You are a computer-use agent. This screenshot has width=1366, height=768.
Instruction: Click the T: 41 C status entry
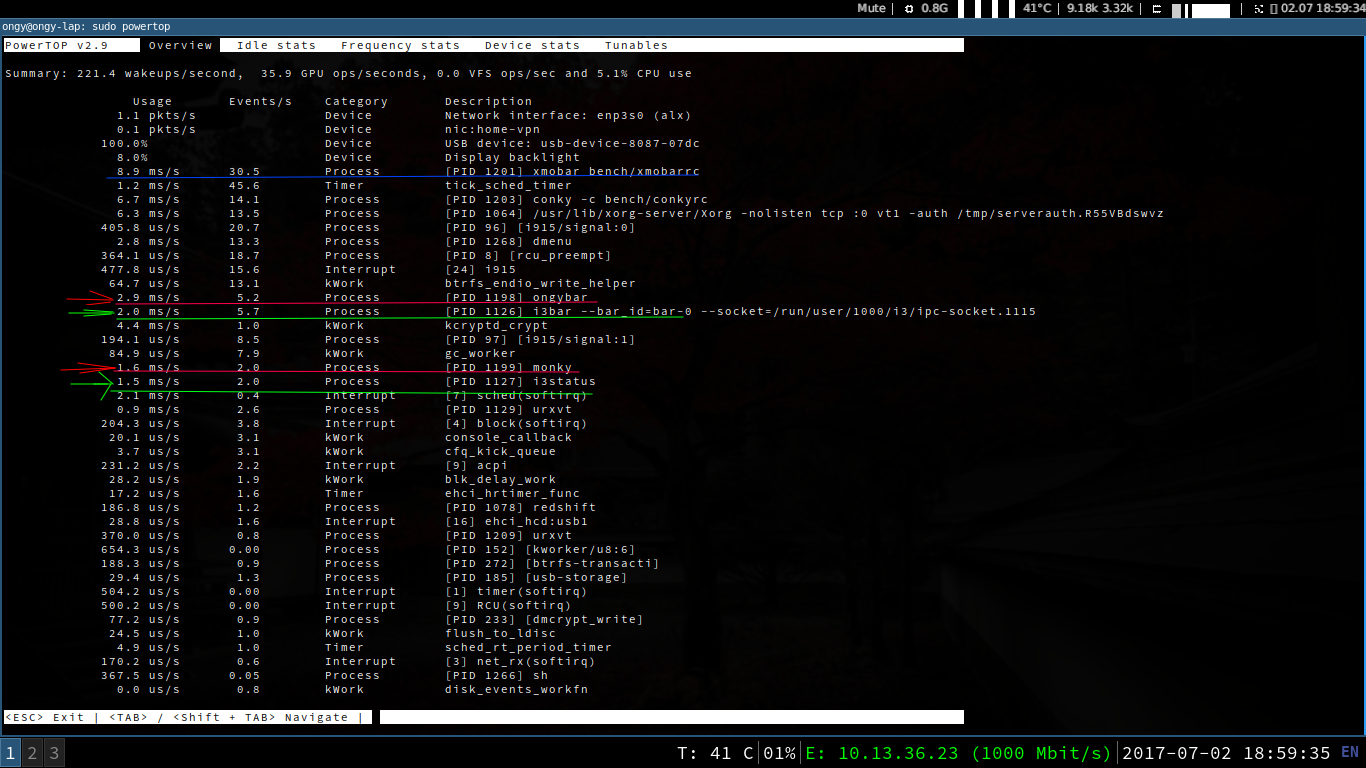(714, 753)
